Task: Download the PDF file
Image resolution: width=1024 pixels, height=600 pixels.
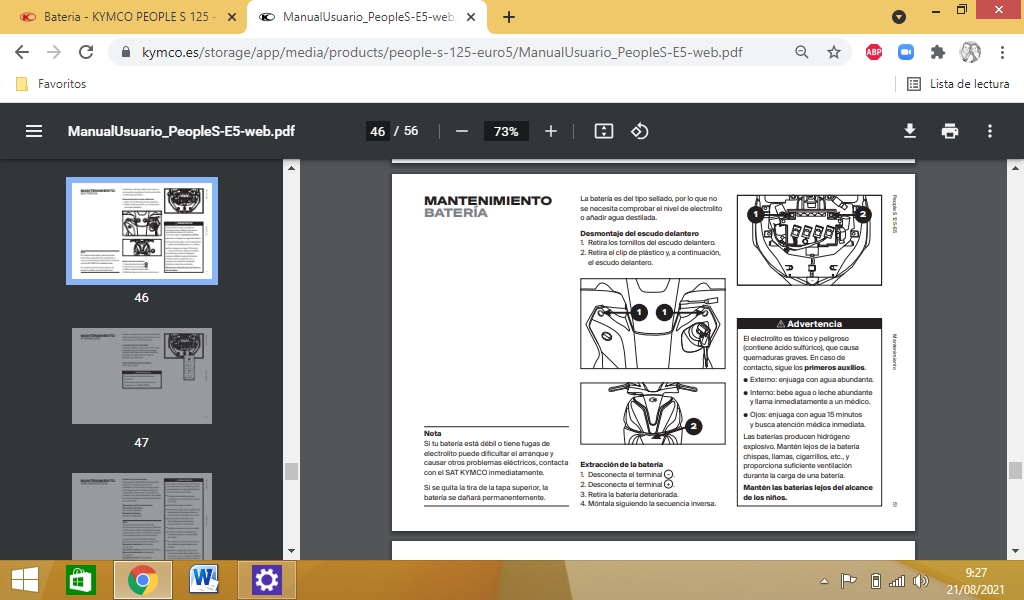Action: point(910,131)
